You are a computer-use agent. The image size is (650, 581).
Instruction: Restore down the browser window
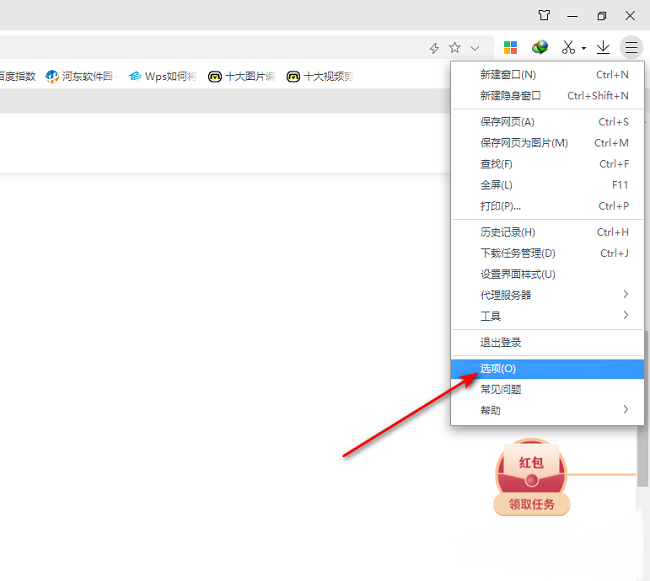coord(601,16)
